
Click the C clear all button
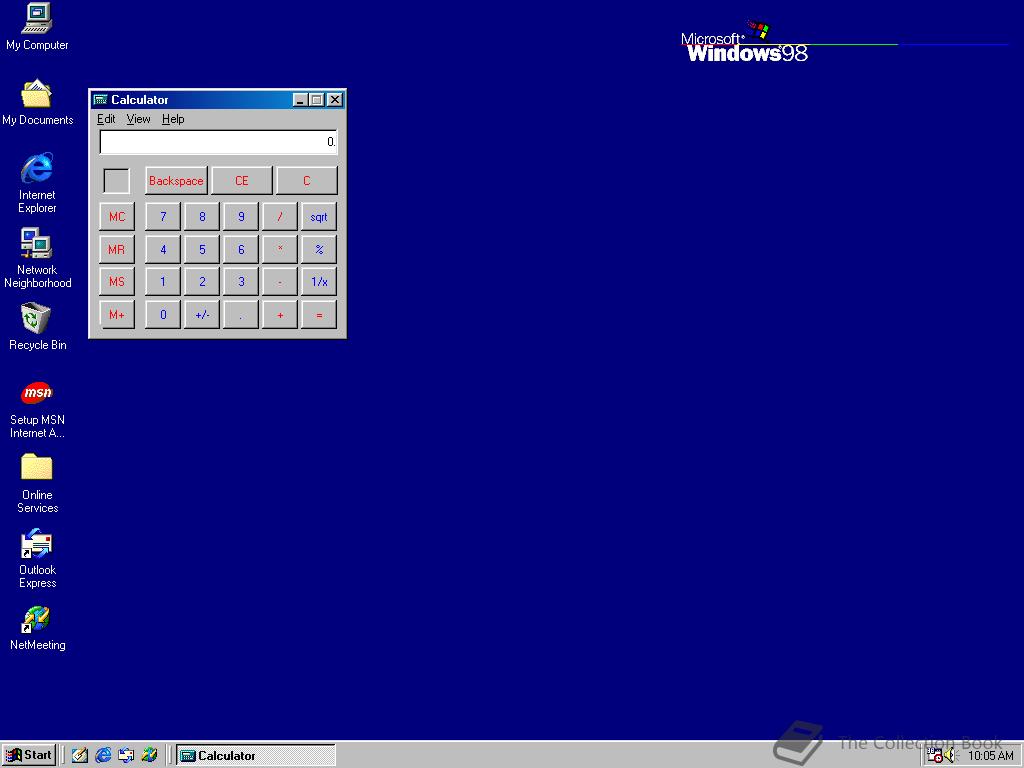pos(307,181)
